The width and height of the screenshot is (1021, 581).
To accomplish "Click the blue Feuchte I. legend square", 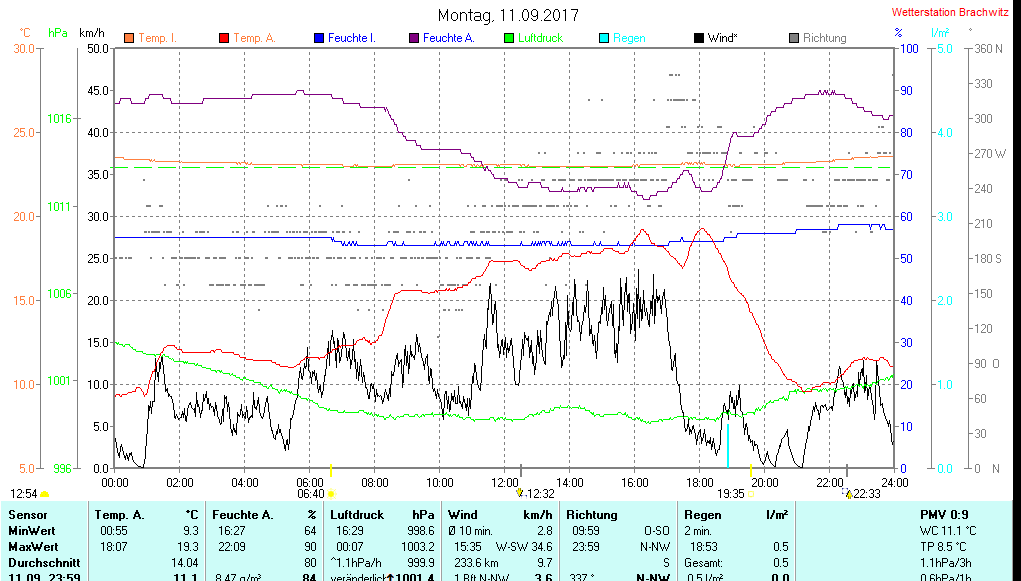I will click(x=319, y=38).
